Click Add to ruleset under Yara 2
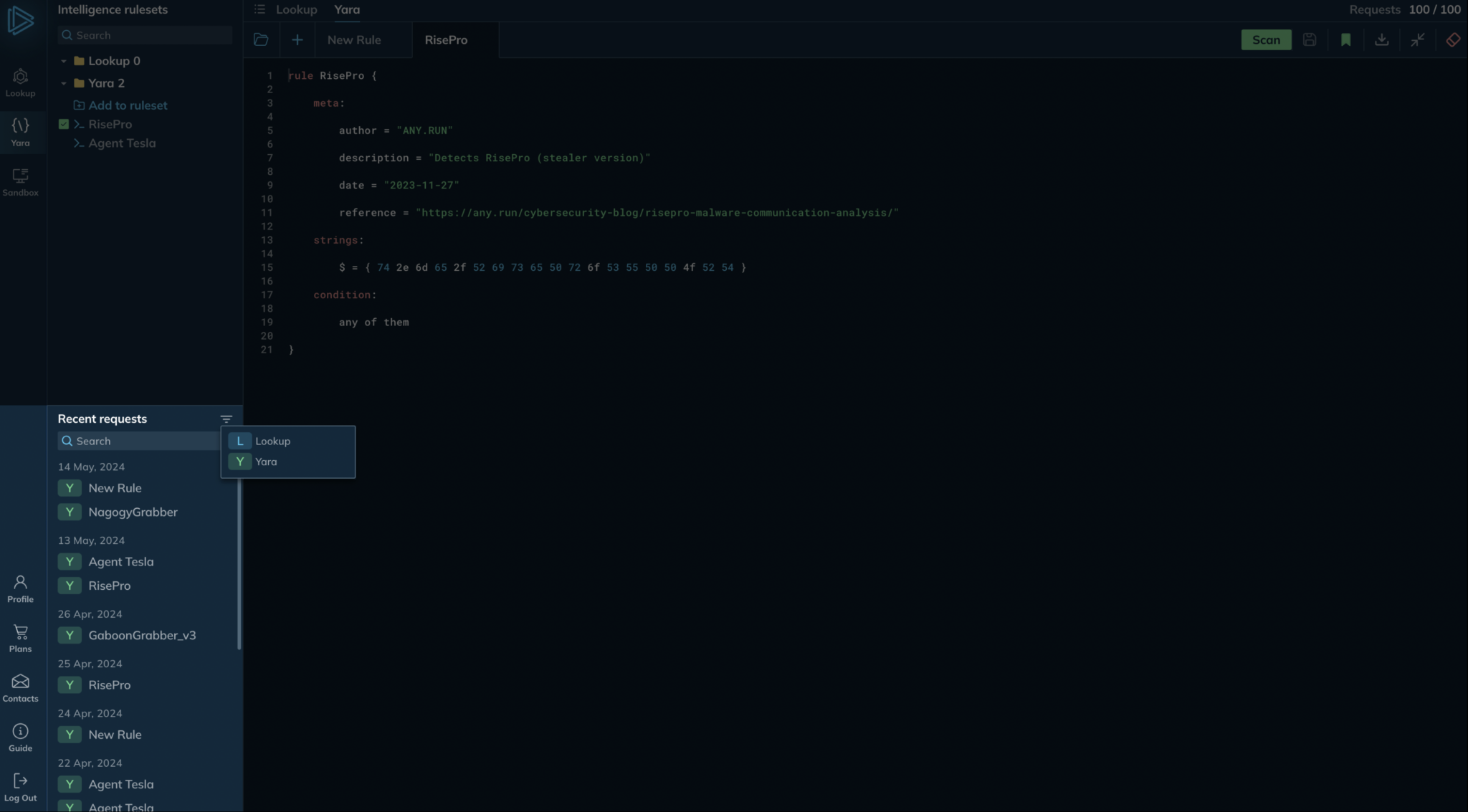Screen dimensions: 1468x812 pos(128,105)
